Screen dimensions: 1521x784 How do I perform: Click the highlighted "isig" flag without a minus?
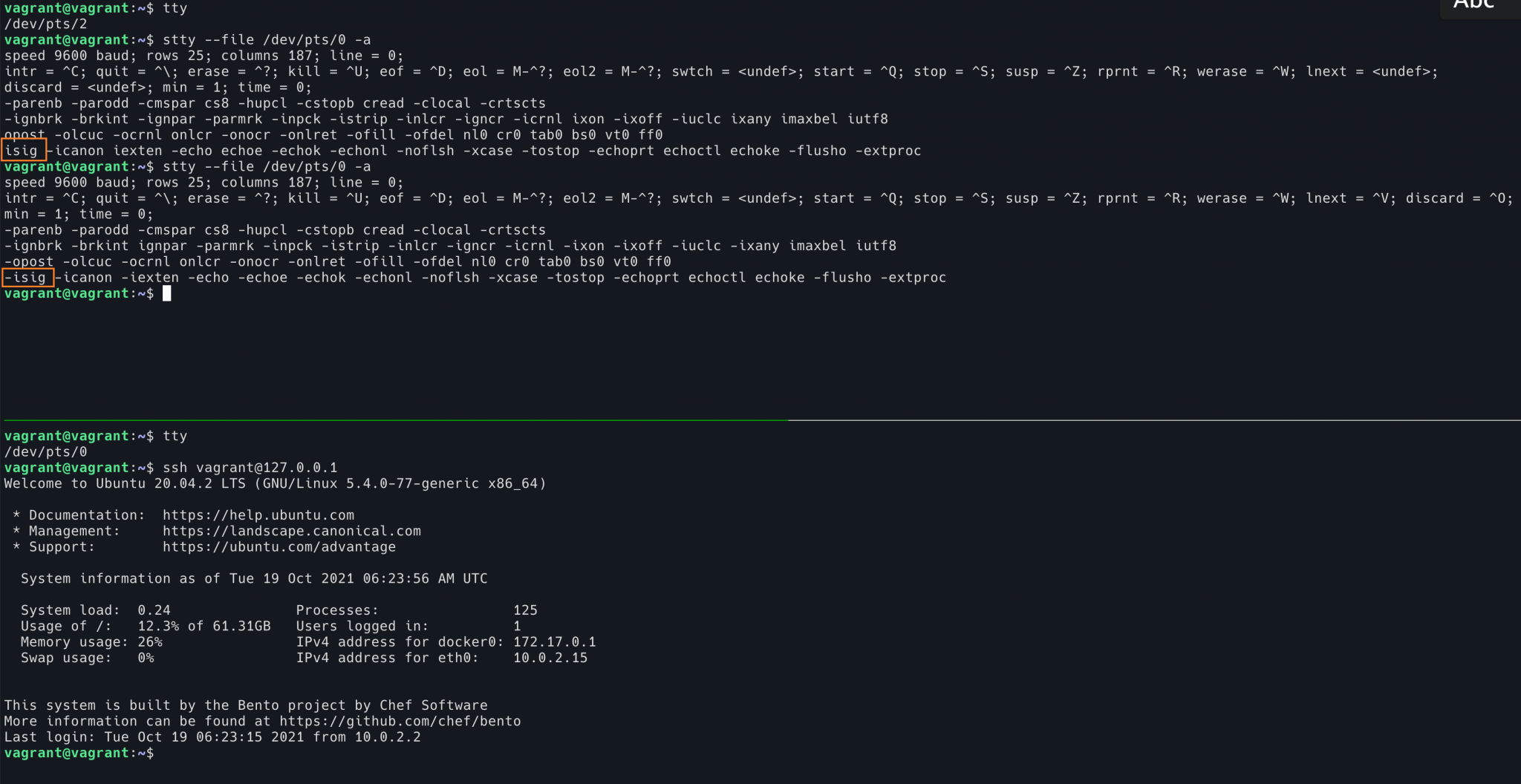tap(24, 151)
